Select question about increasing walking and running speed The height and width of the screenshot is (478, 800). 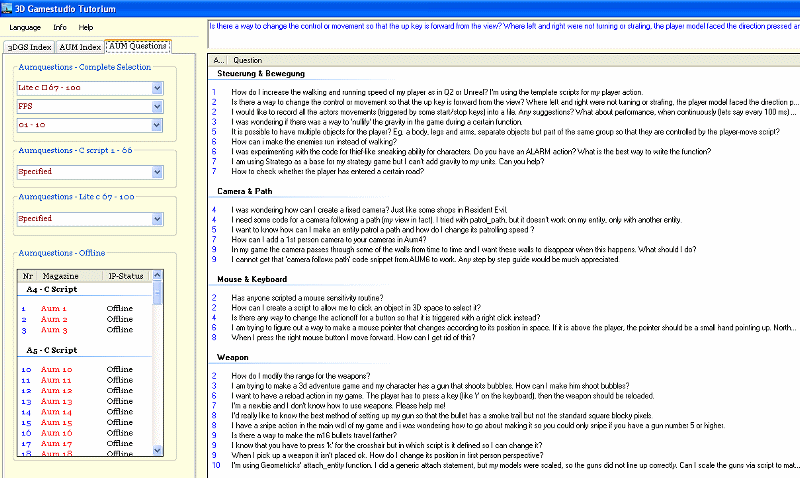(437, 92)
